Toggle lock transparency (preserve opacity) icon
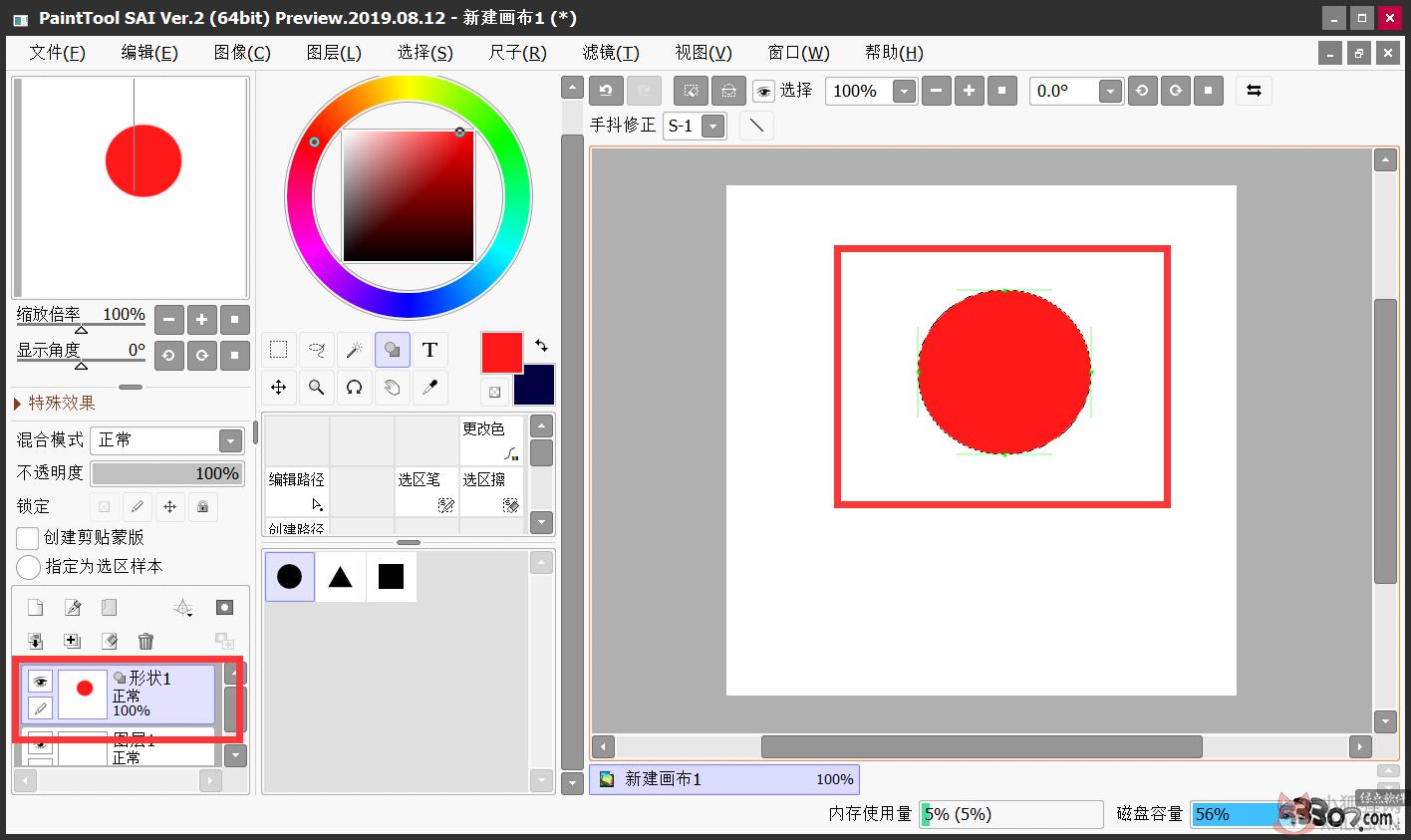The width and height of the screenshot is (1411, 840). [104, 506]
